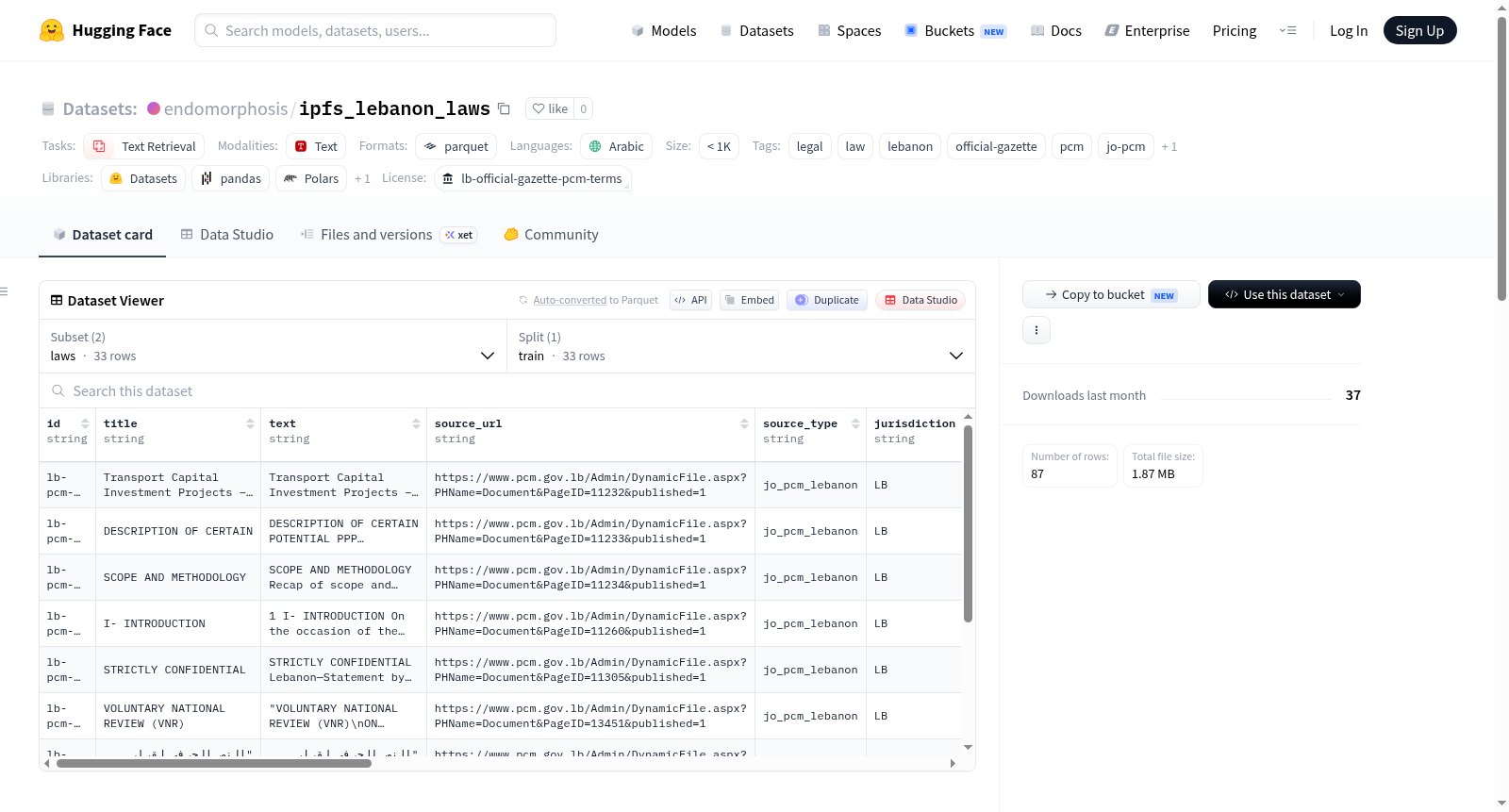Click the 'VOLUNTARY NATIONAL REVIEW (VNR)' title cell

pos(178,716)
